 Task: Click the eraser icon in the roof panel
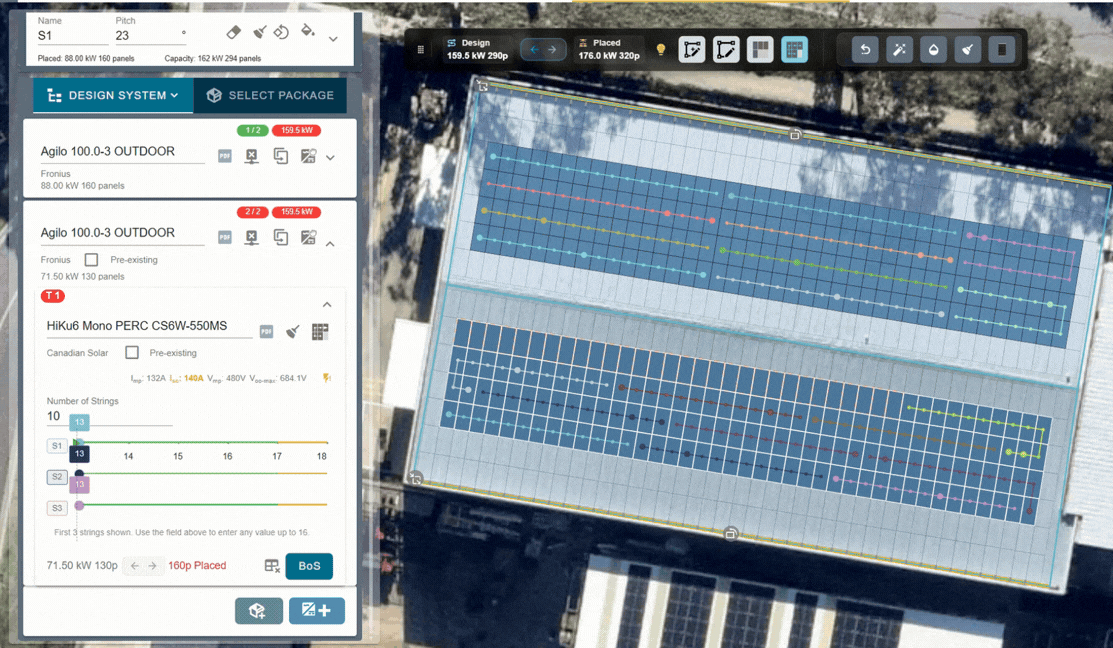click(234, 32)
